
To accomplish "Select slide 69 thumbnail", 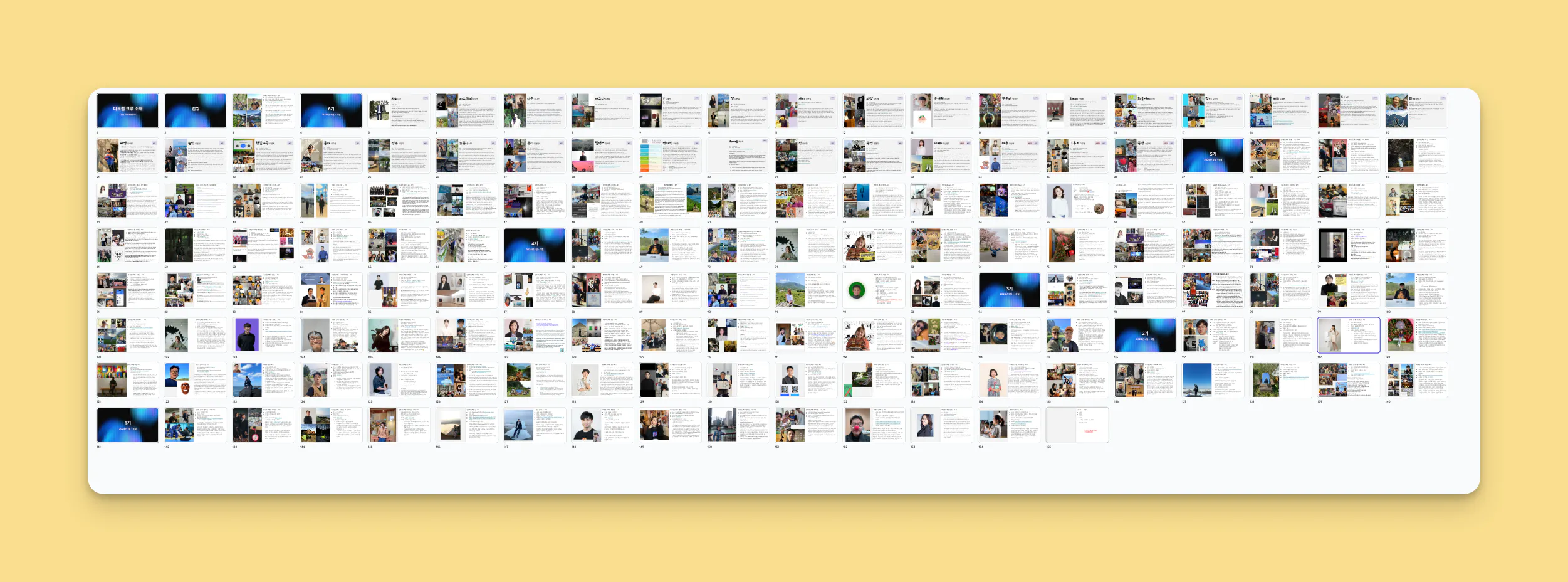I will (670, 245).
